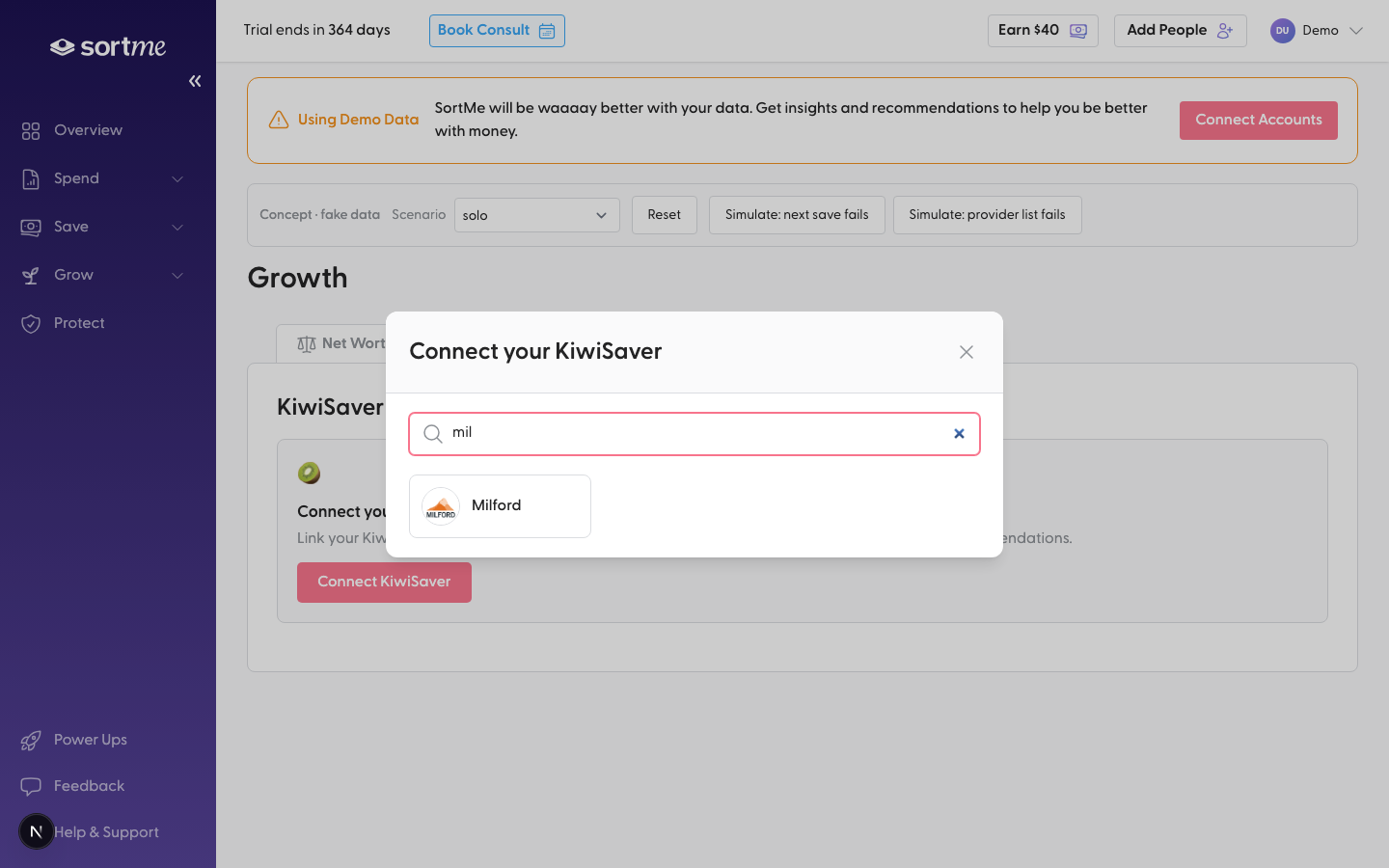
Task: Click the Connect KiwiSaver button
Action: (384, 583)
